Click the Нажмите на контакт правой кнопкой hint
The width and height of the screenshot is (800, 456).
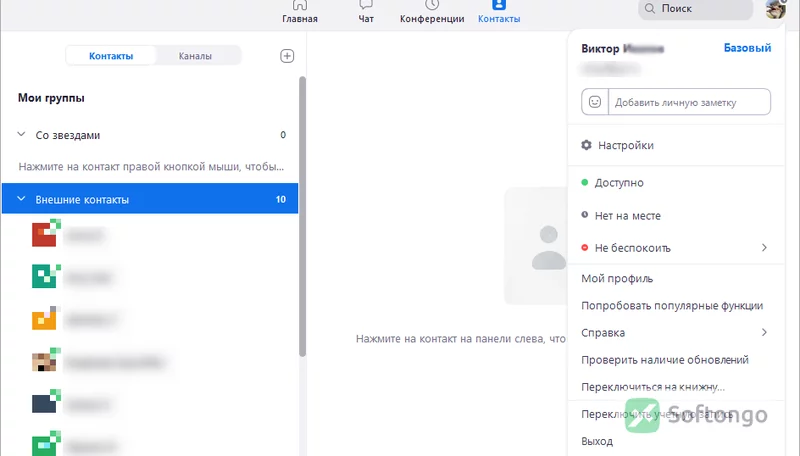[x=151, y=167]
